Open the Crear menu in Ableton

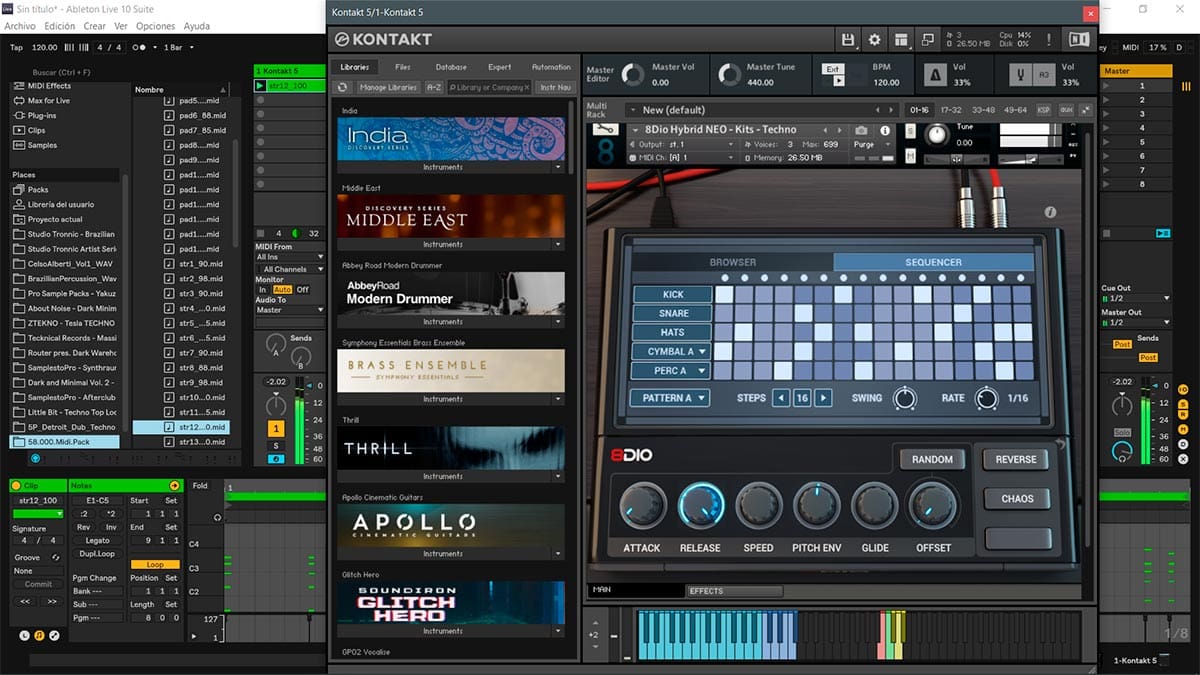click(94, 26)
